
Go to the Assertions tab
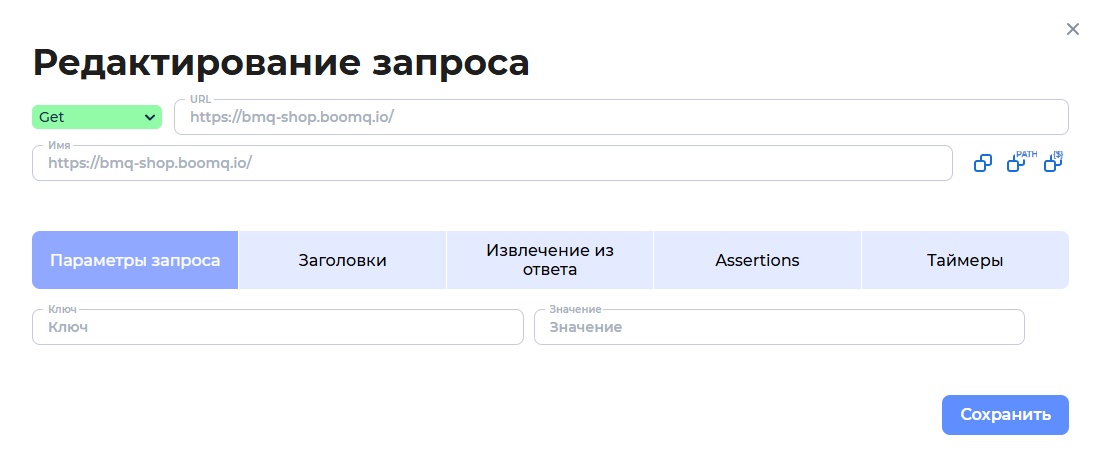click(x=757, y=260)
